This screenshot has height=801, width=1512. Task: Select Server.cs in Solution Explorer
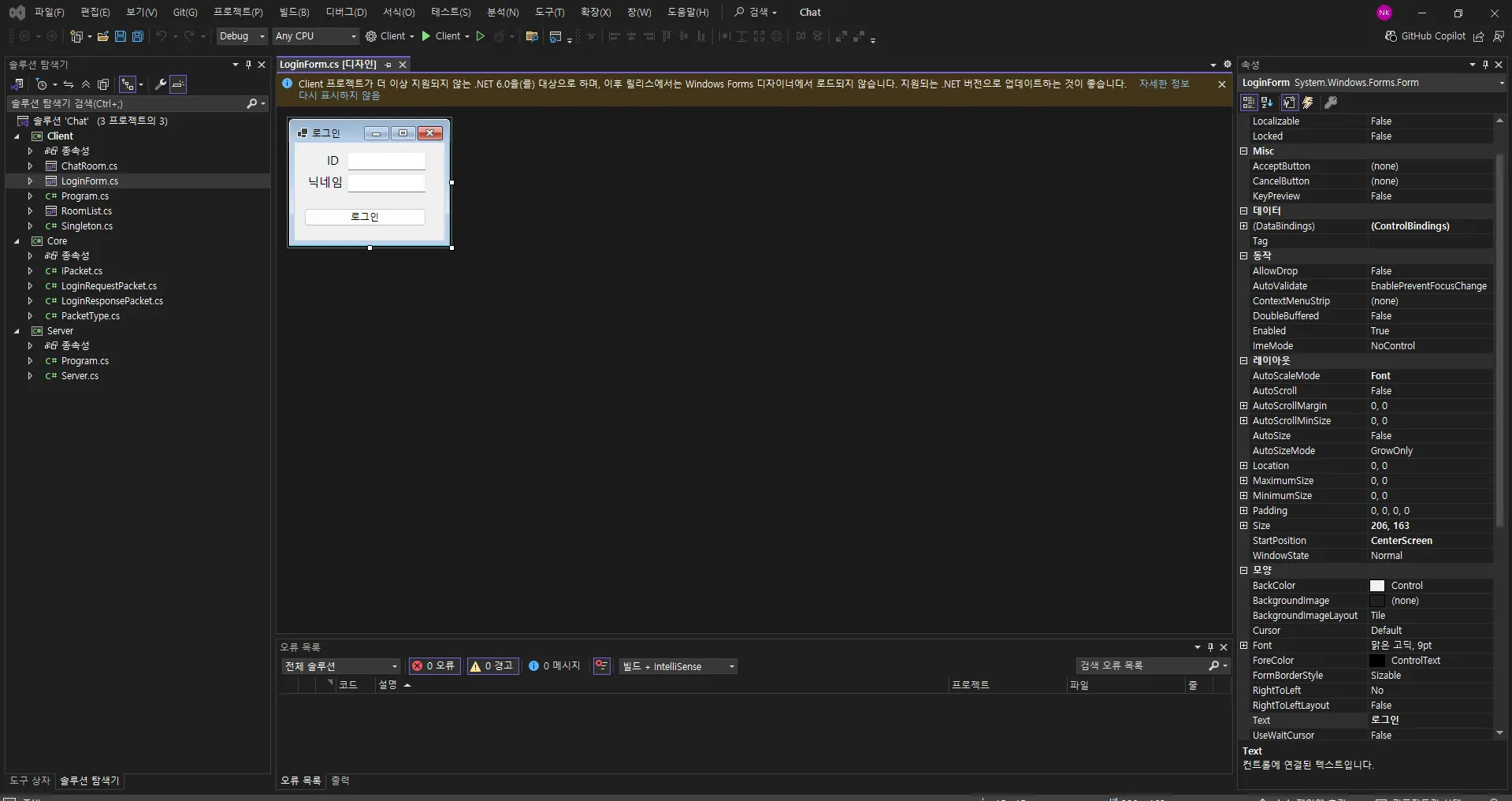(80, 376)
